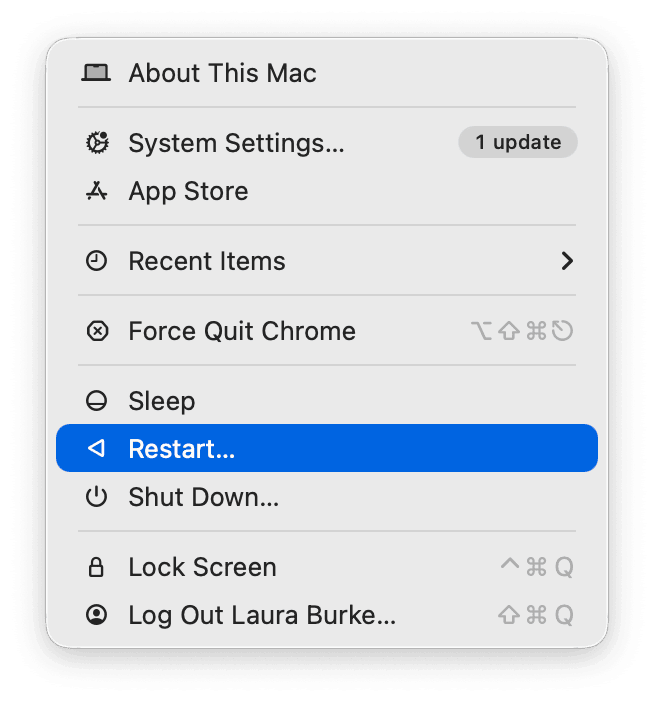
Task: Click the user icon beside Log Out
Action: pos(96,615)
